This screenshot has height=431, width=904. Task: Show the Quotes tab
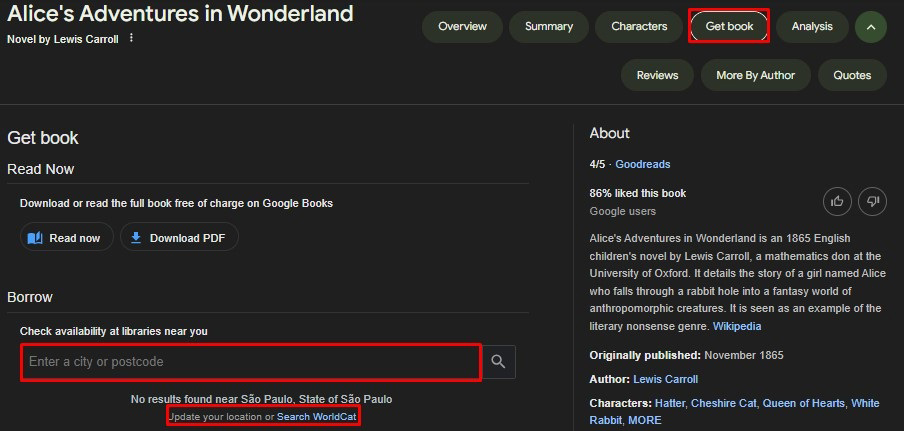click(x=852, y=75)
